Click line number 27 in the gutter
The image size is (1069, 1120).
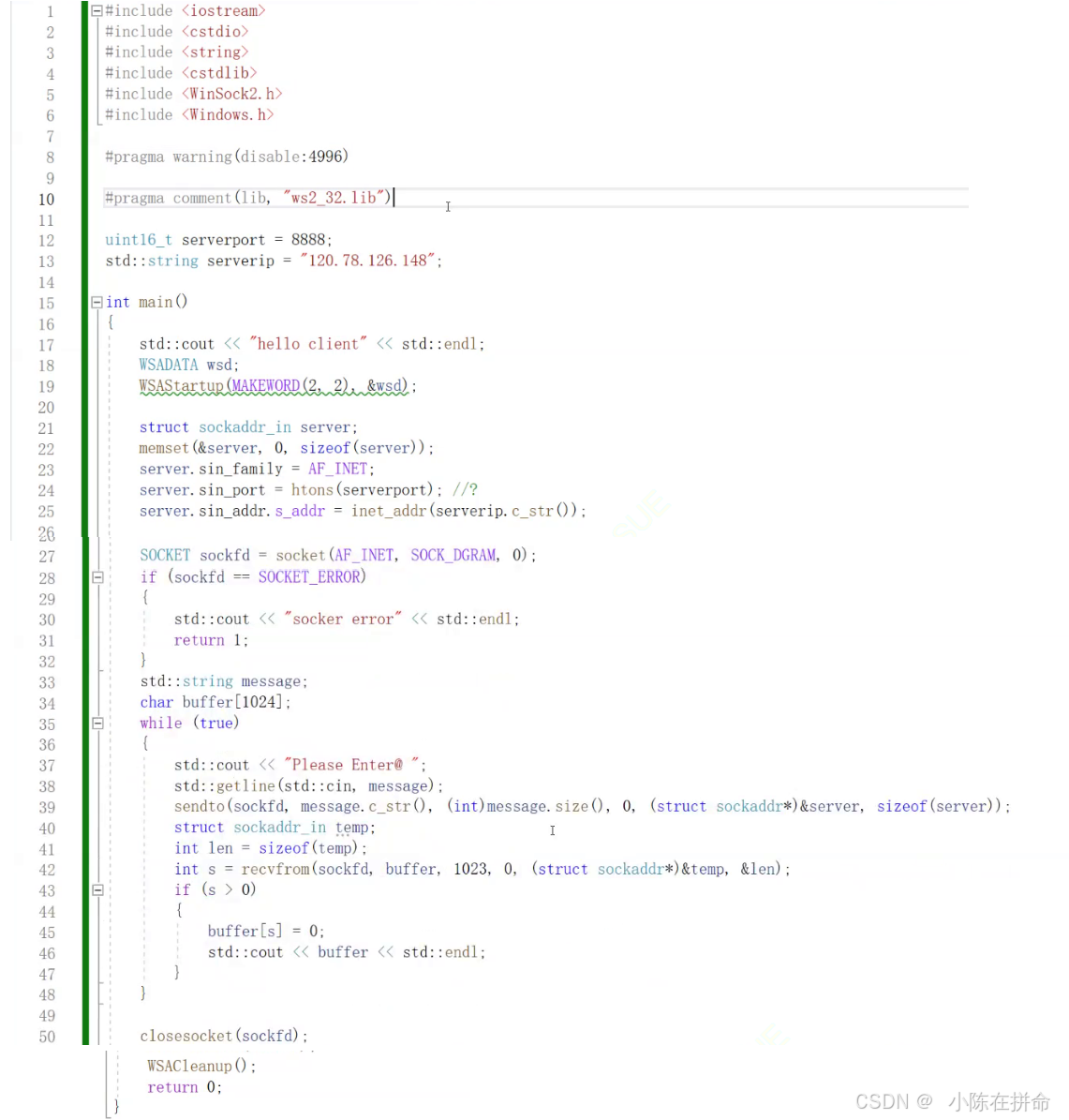click(47, 557)
